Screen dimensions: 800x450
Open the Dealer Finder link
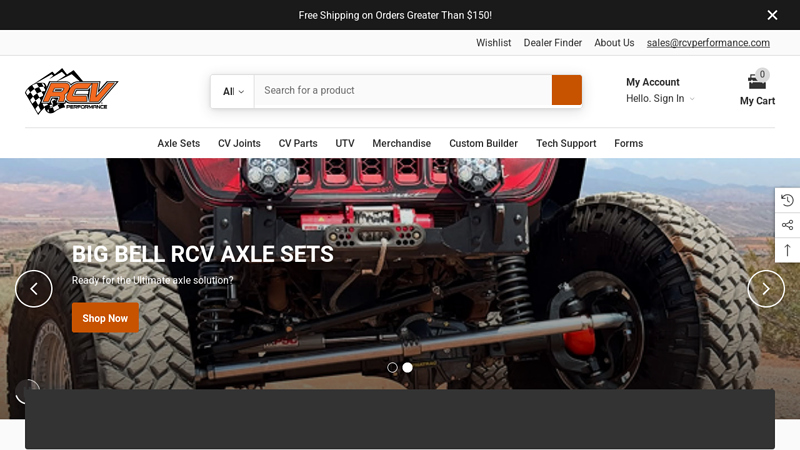point(552,43)
